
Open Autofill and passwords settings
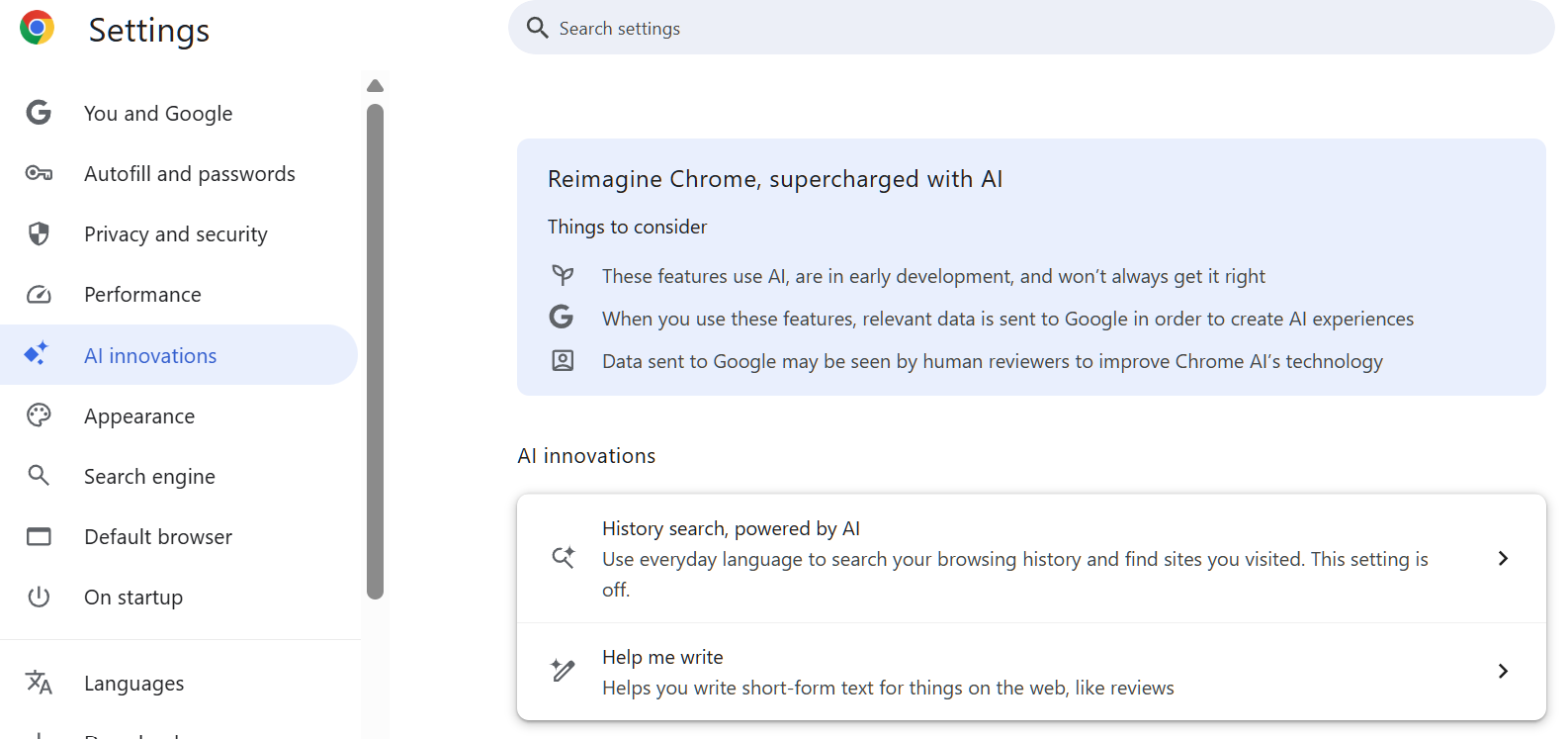click(179, 173)
